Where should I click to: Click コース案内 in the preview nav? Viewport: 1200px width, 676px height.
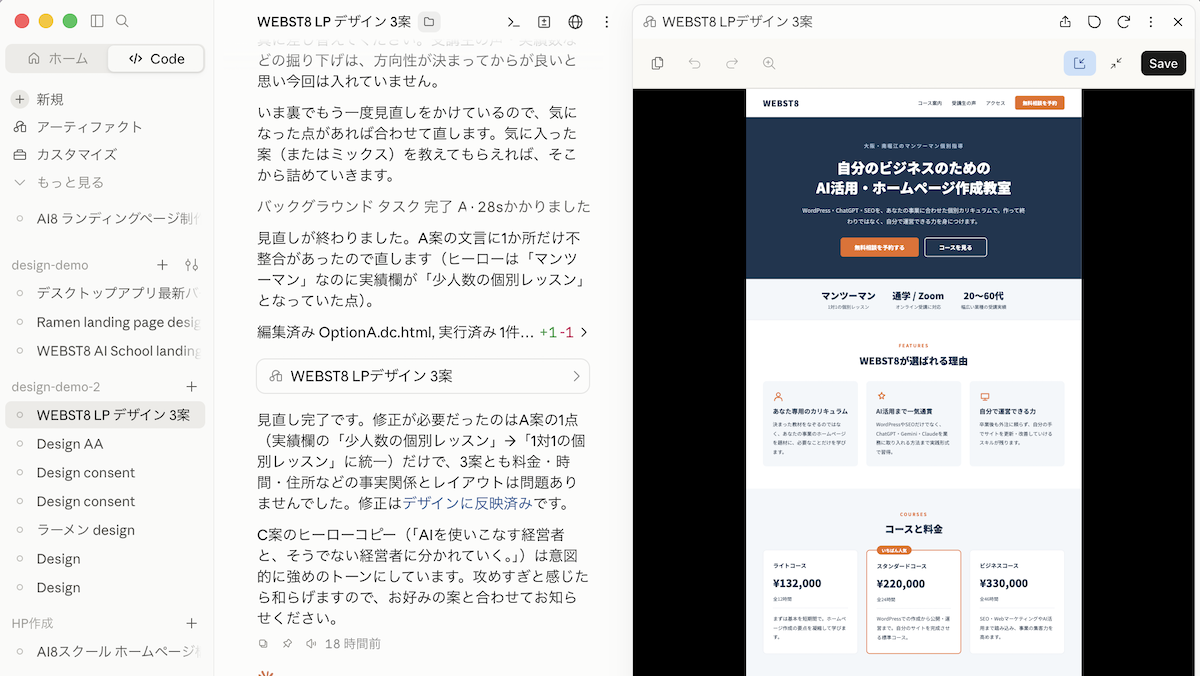click(x=930, y=103)
